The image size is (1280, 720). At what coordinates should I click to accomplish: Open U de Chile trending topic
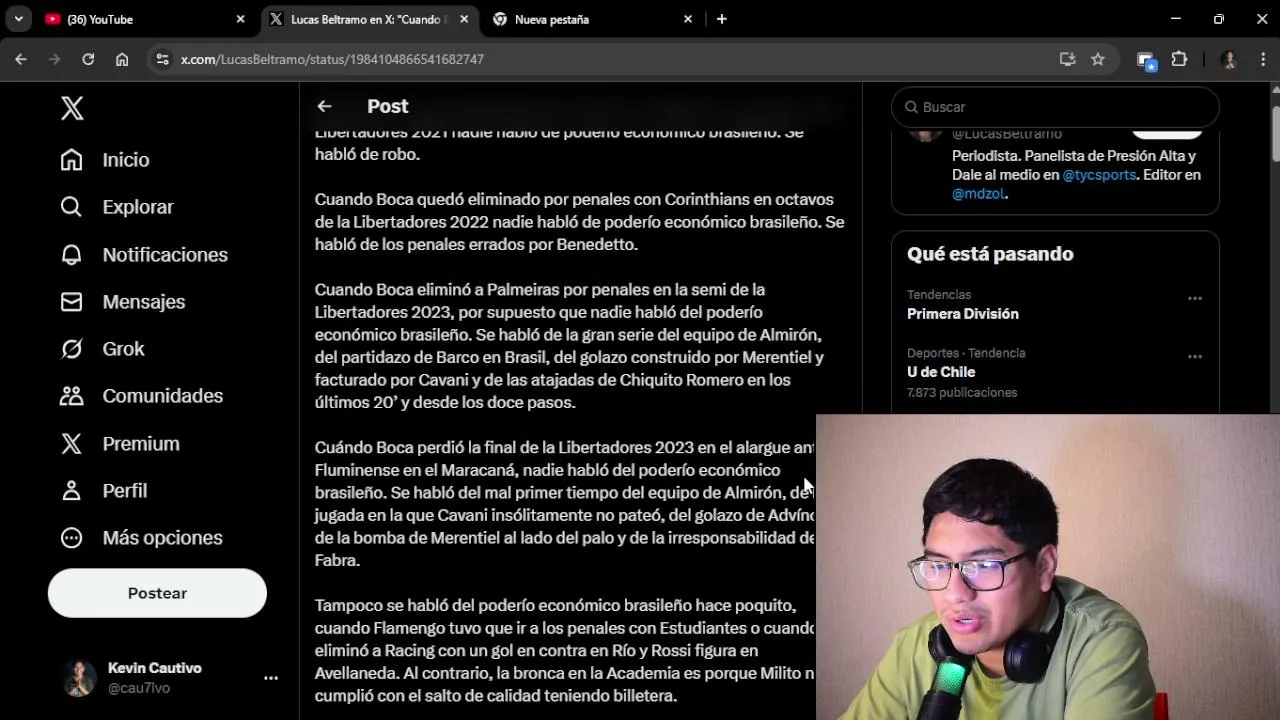[x=941, y=372]
